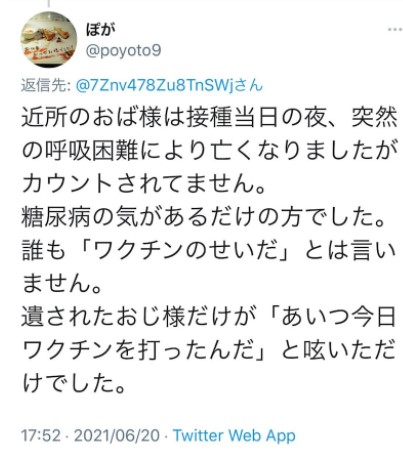Click tweet line beginning 近所のおば様は
The height and width of the screenshot is (457, 403).
pos(209,117)
